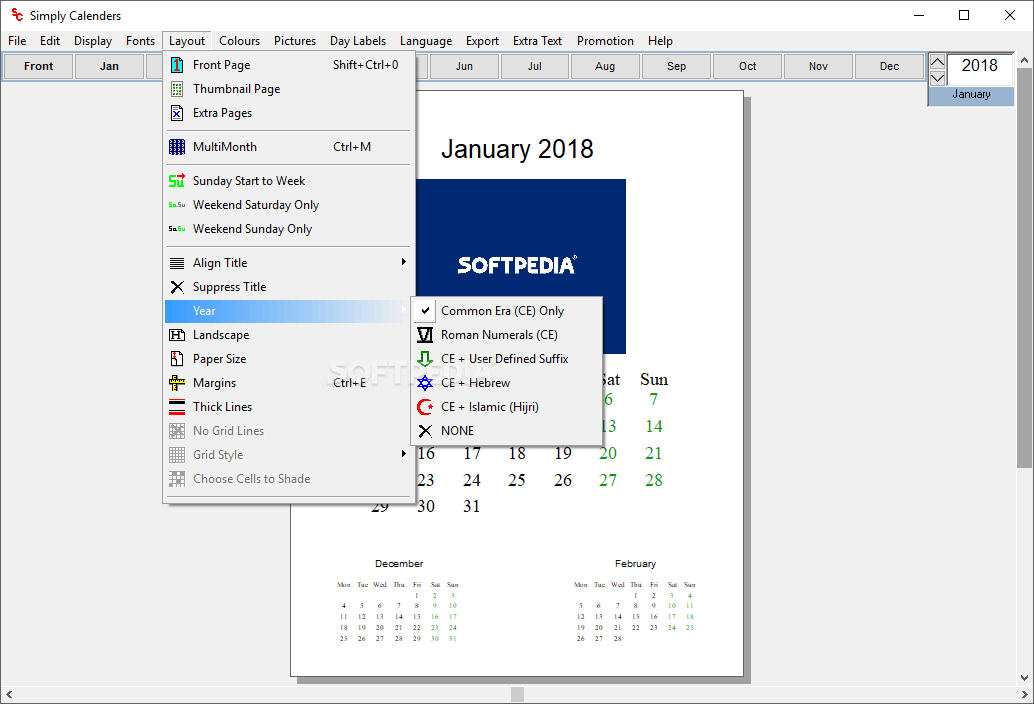Screen dimensions: 1034x704
Task: Click the Sunday Start to Week icon
Action: [177, 181]
